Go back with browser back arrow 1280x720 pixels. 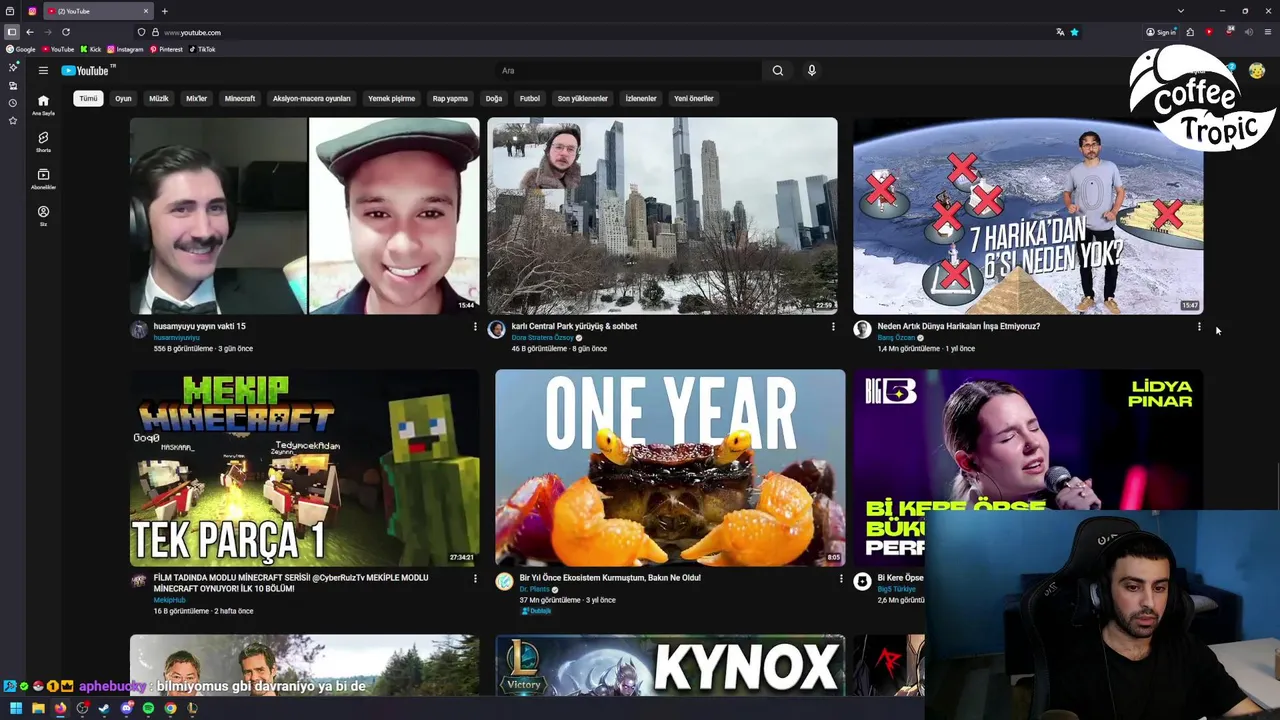[29, 32]
